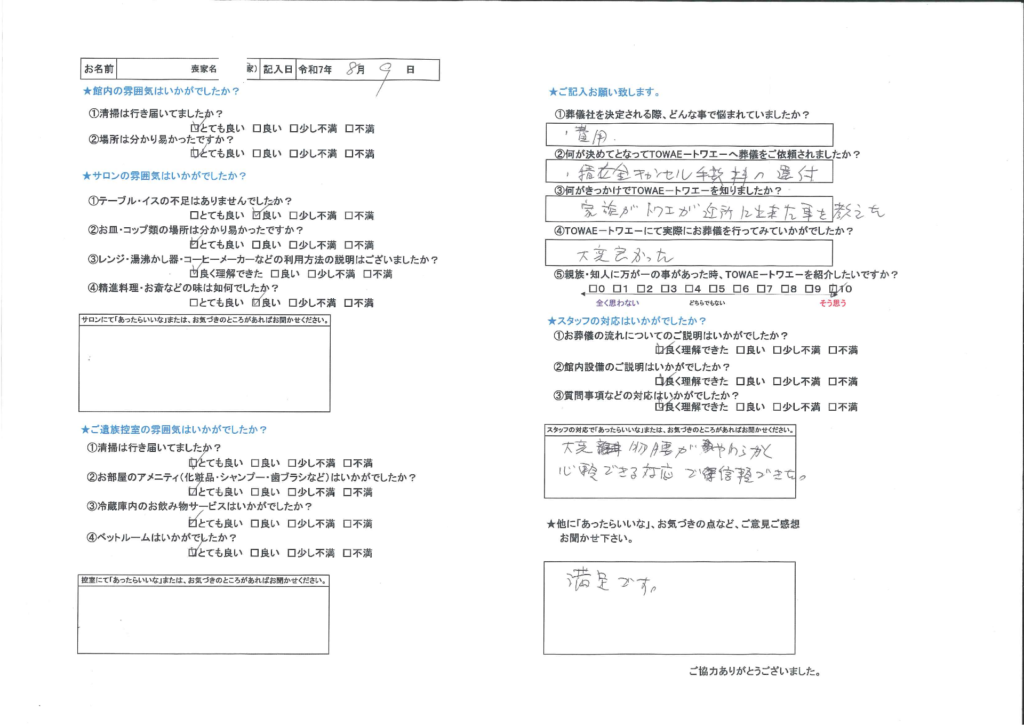Screen dimensions: 1024x725
Task: Tick 良く理解できた for レンジ・湯沸かし器 explanation
Action: click(x=194, y=273)
